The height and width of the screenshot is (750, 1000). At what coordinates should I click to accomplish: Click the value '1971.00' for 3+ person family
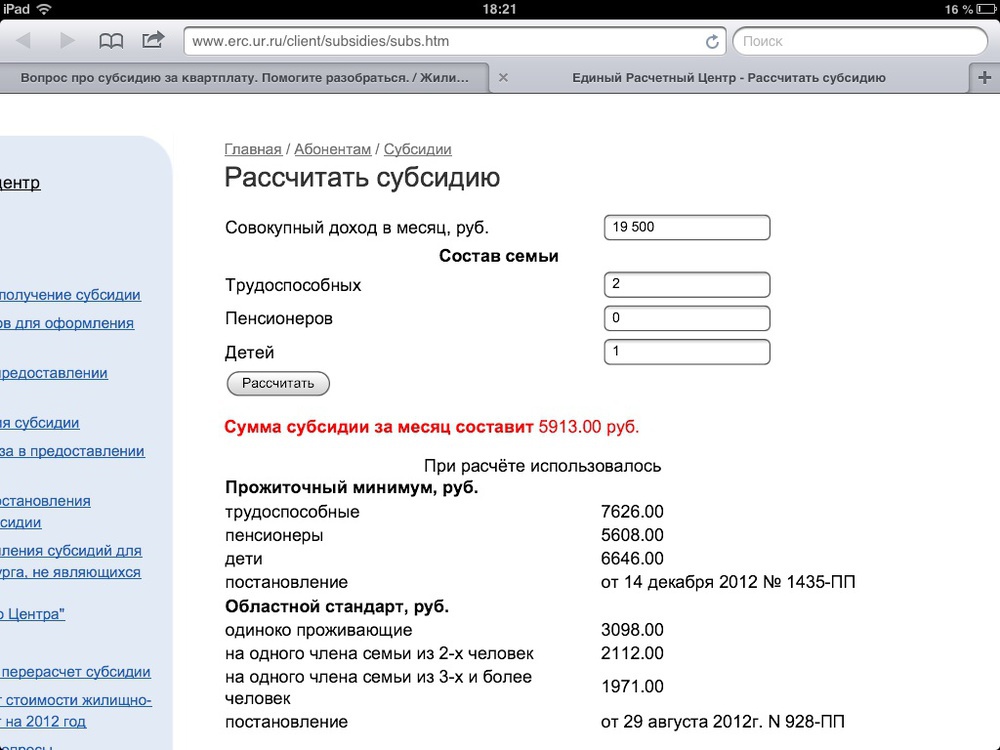click(632, 687)
